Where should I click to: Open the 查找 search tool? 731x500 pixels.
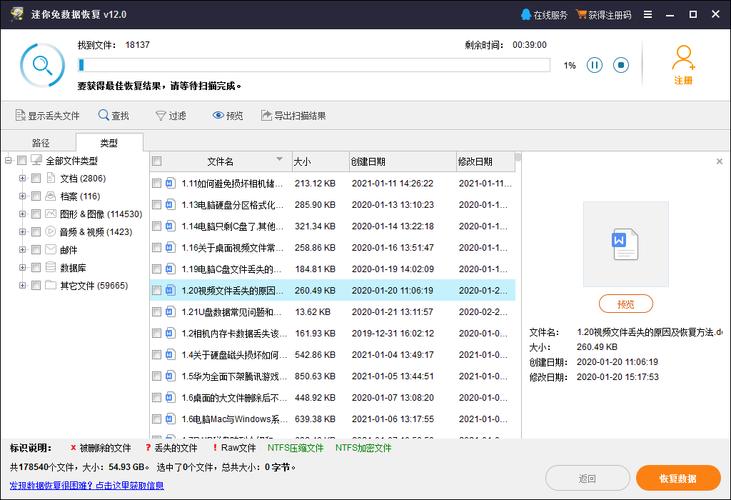(114, 115)
